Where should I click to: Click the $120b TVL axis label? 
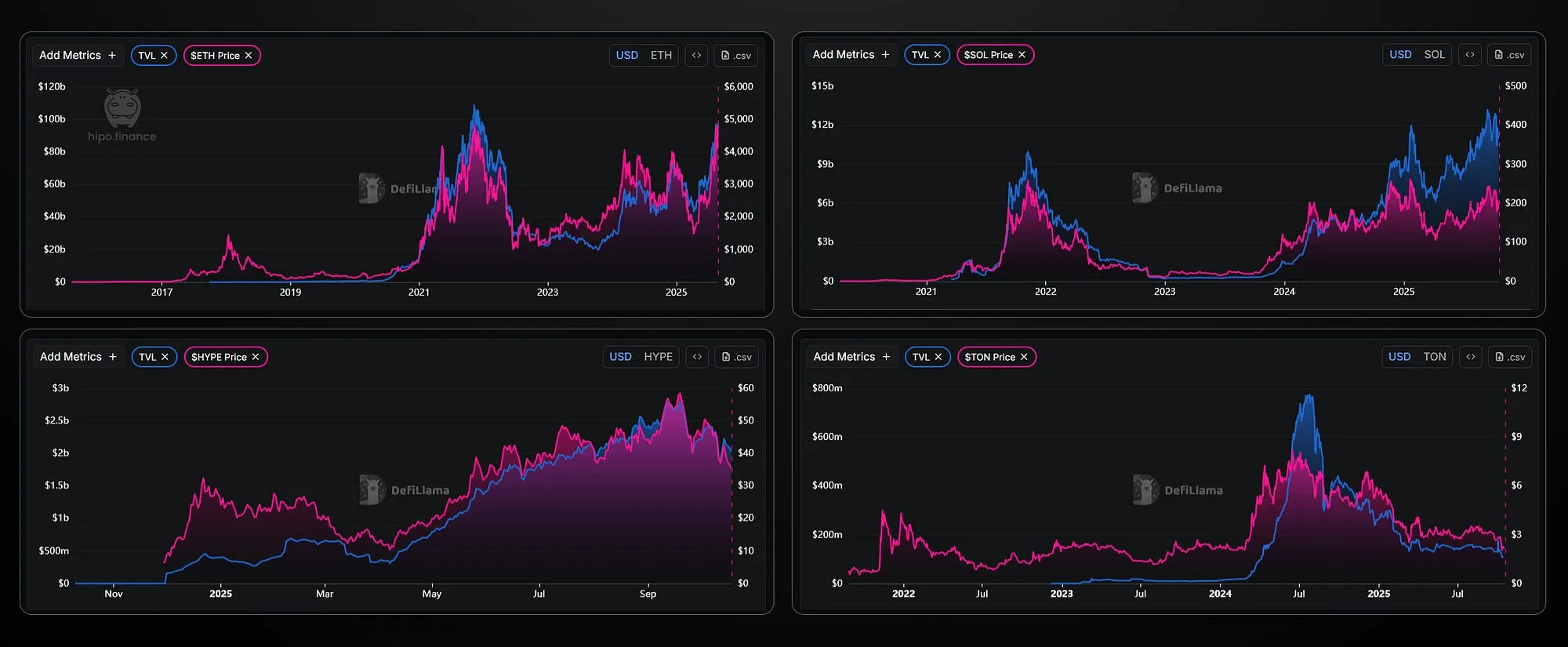click(52, 86)
